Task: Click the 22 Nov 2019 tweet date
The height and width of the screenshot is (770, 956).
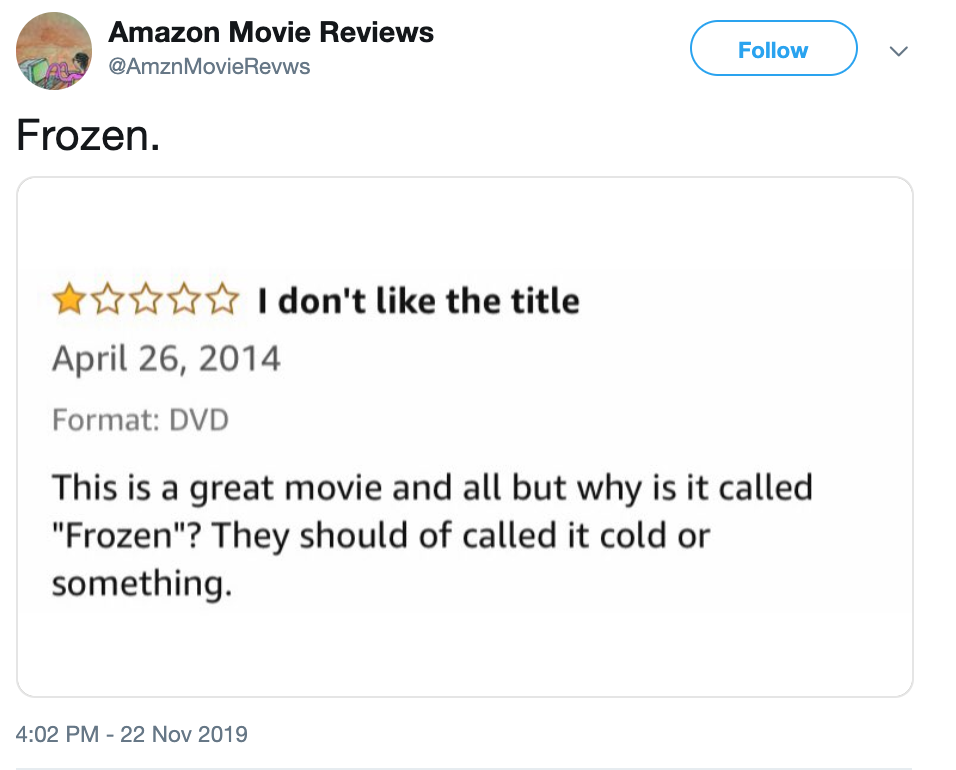Action: 184,734
